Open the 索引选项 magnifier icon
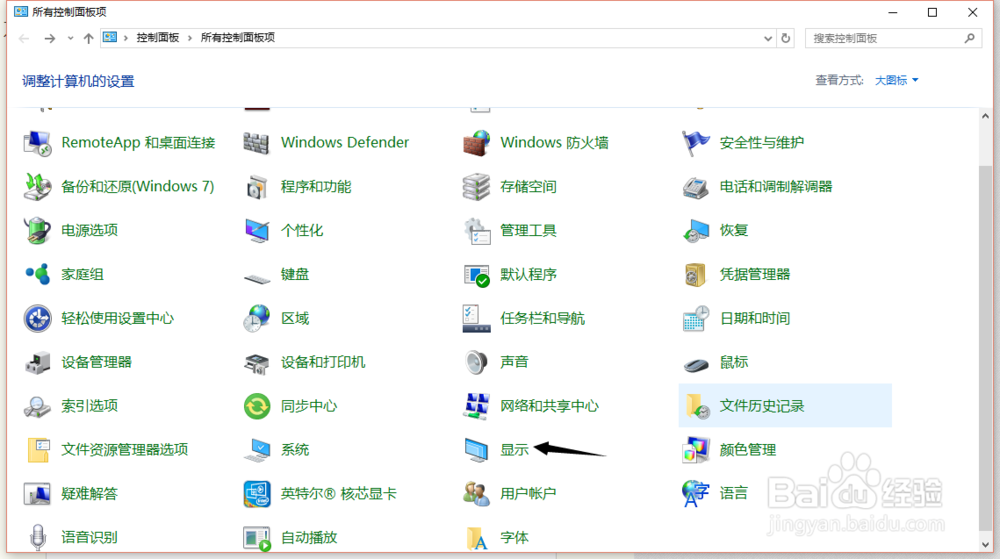Image resolution: width=1000 pixels, height=559 pixels. pyautogui.click(x=37, y=406)
